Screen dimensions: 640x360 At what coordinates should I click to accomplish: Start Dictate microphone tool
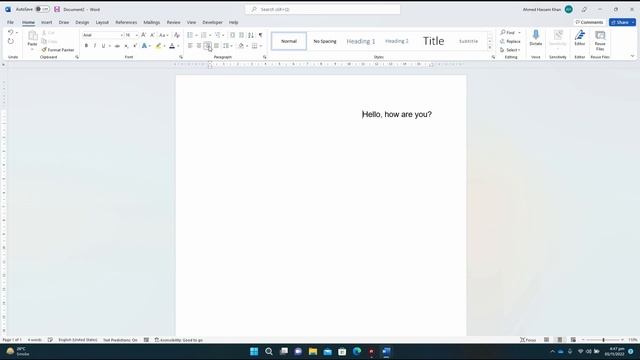pos(536,38)
